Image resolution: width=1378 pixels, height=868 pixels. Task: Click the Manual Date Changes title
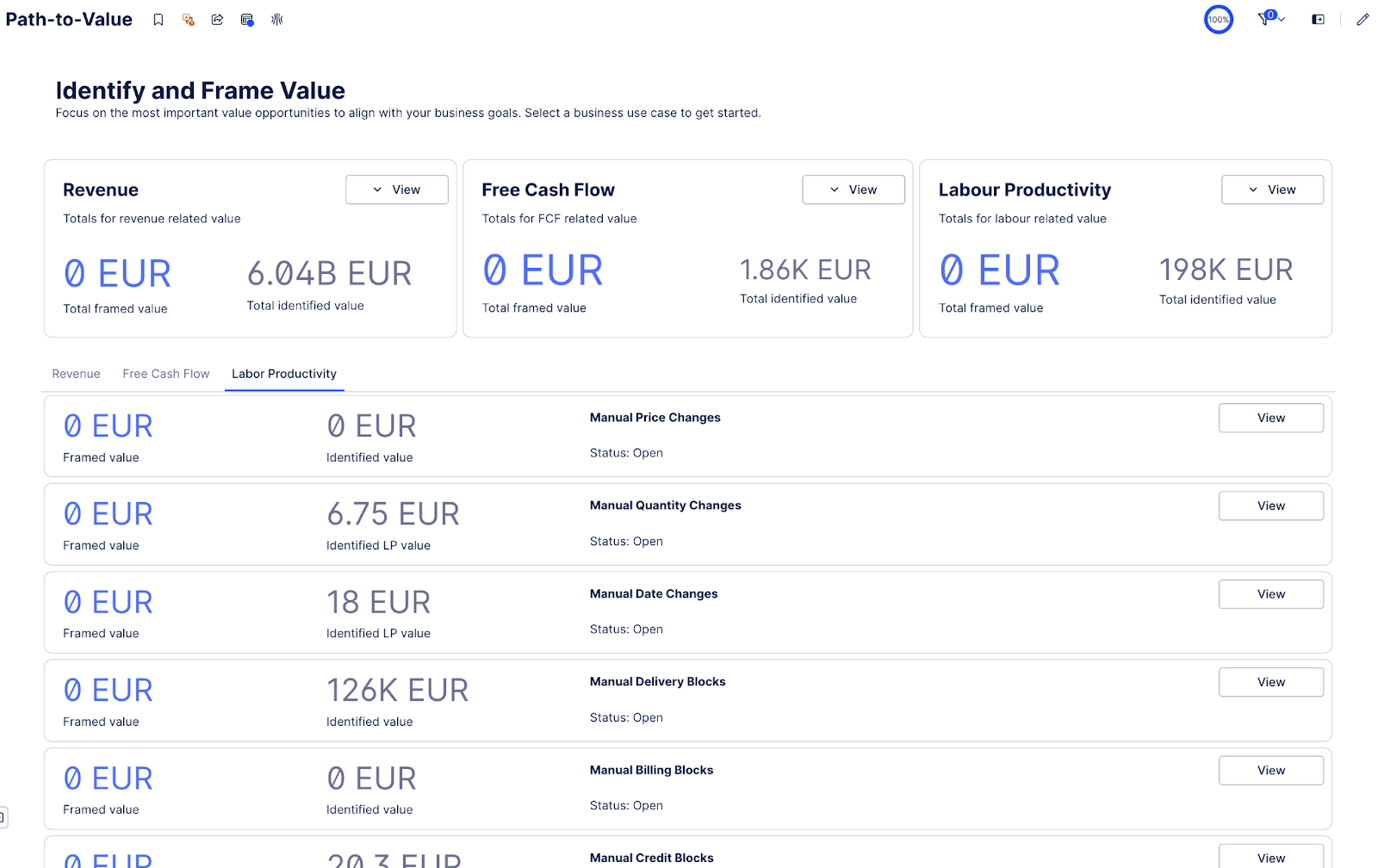[x=653, y=594]
